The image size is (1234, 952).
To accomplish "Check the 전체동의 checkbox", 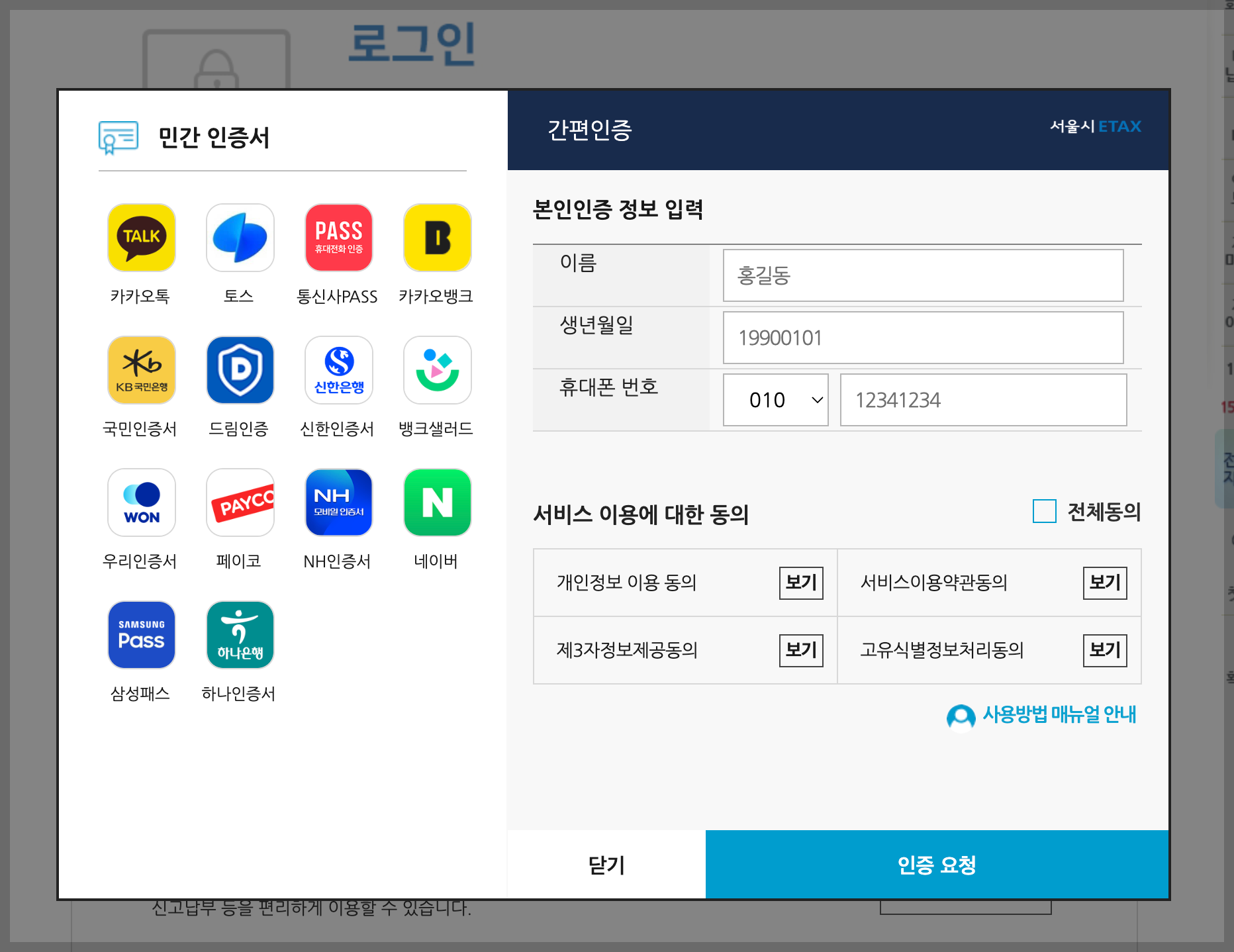I will click(1044, 511).
